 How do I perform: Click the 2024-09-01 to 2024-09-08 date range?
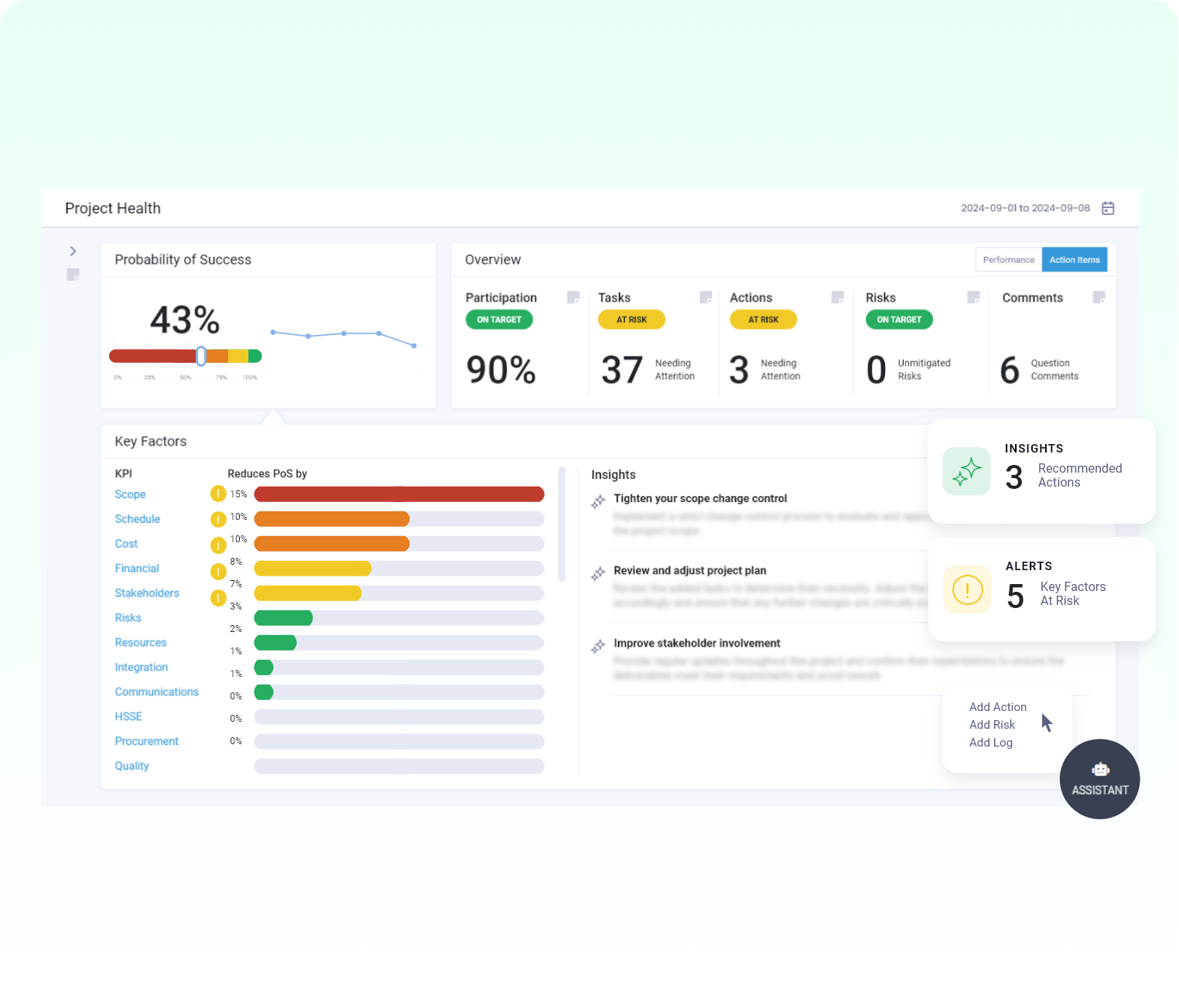click(x=1025, y=208)
